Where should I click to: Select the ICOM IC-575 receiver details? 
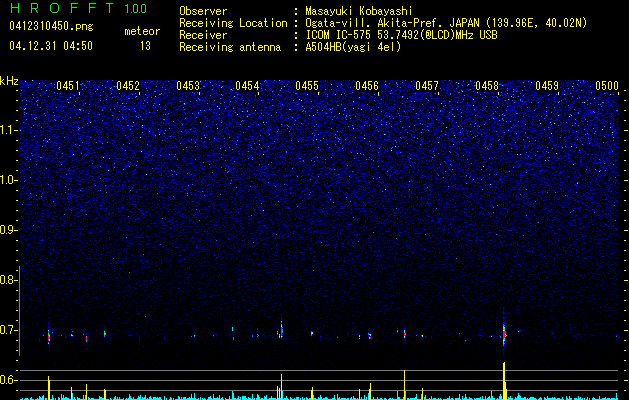tap(401, 35)
